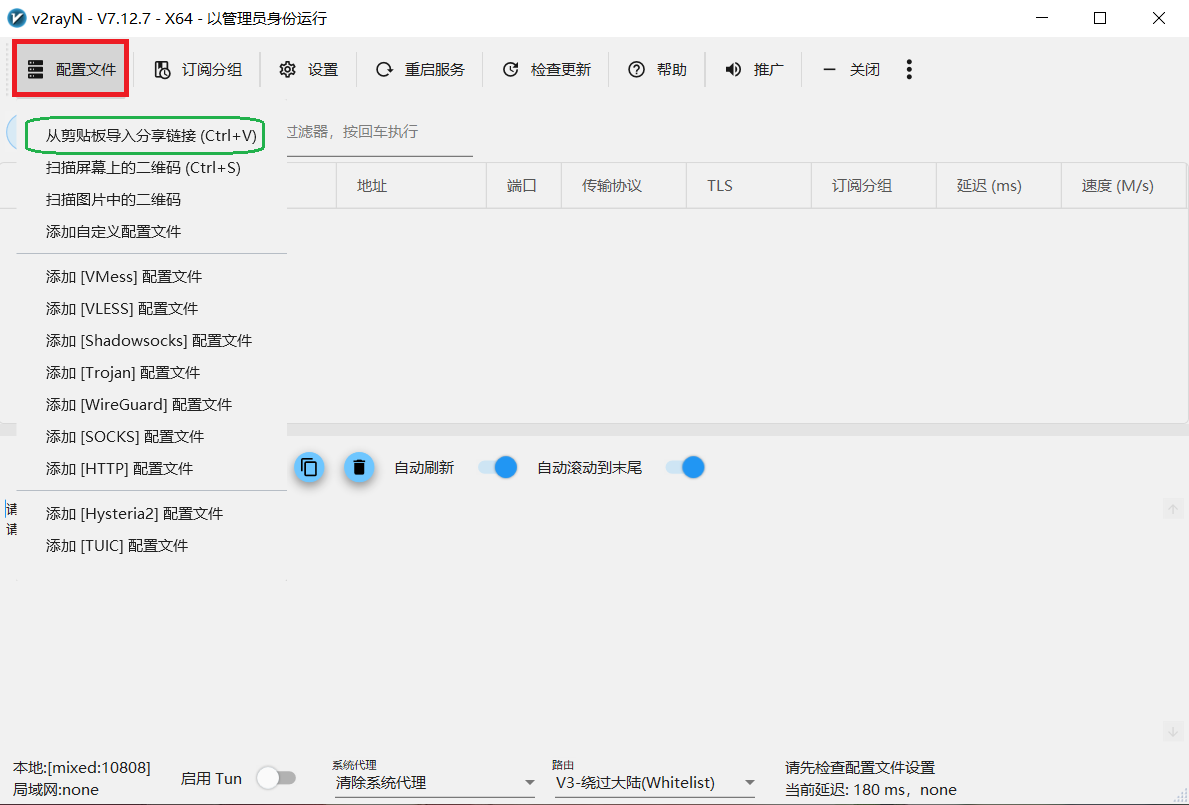Image resolution: width=1189 pixels, height=805 pixels.
Task: Open 订阅分组 subscription group icon
Action: point(162,69)
